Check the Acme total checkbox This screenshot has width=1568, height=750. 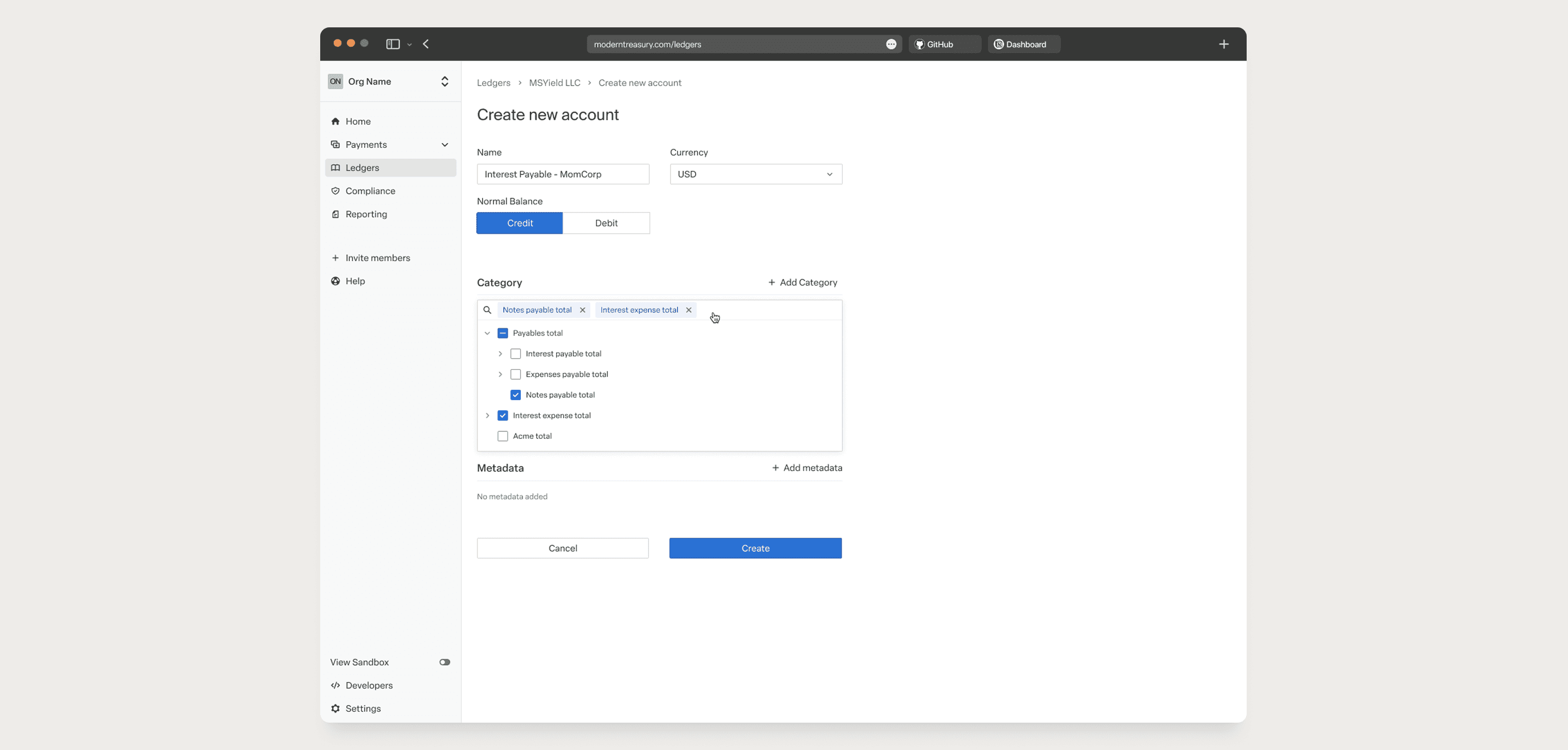(503, 436)
